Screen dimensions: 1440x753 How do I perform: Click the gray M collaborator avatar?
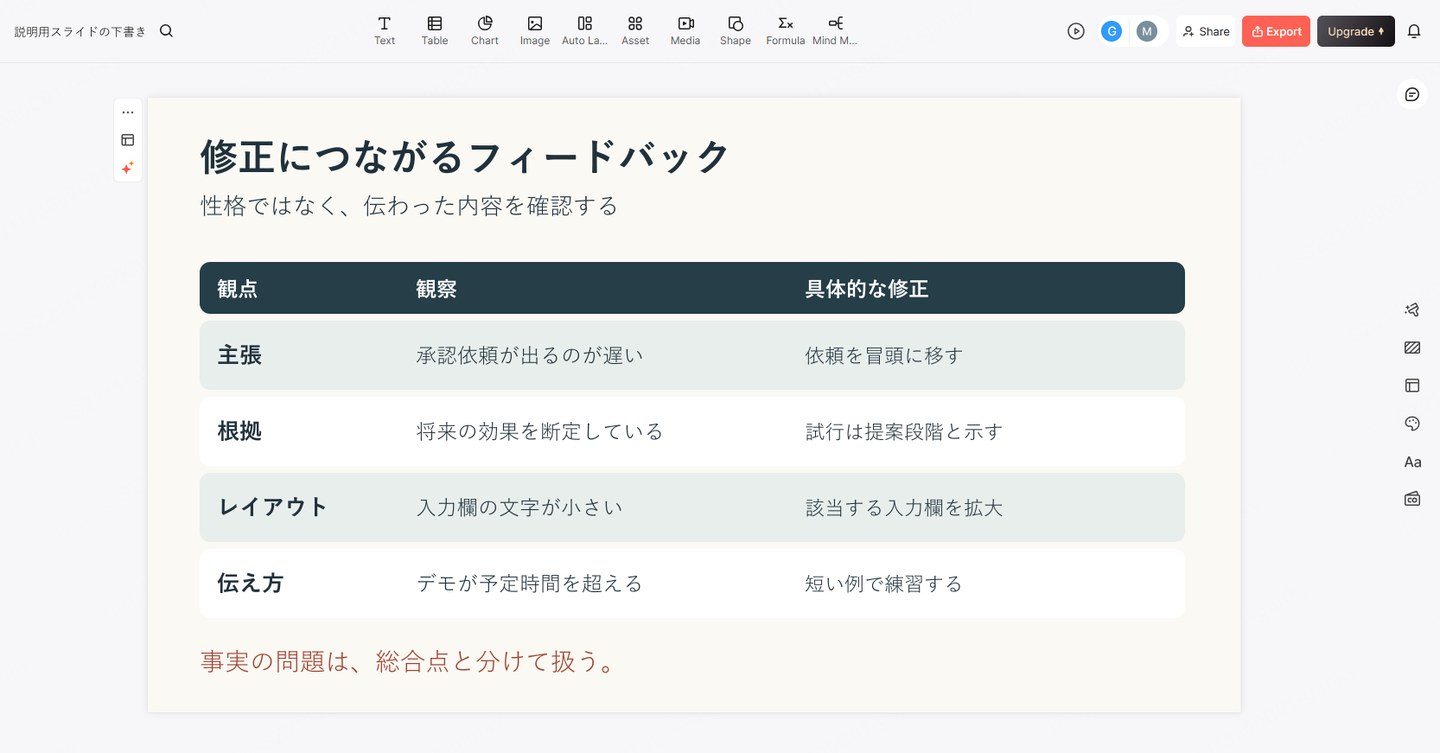click(x=1146, y=31)
